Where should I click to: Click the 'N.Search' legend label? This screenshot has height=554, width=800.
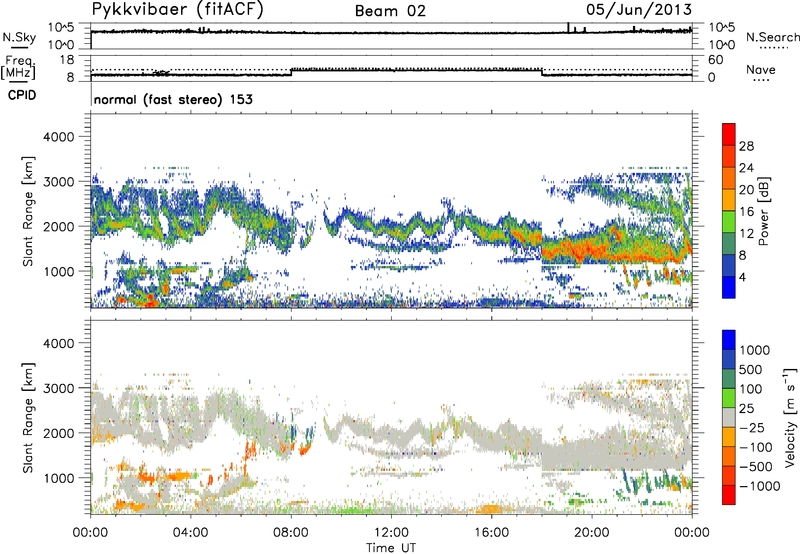[x=772, y=37]
